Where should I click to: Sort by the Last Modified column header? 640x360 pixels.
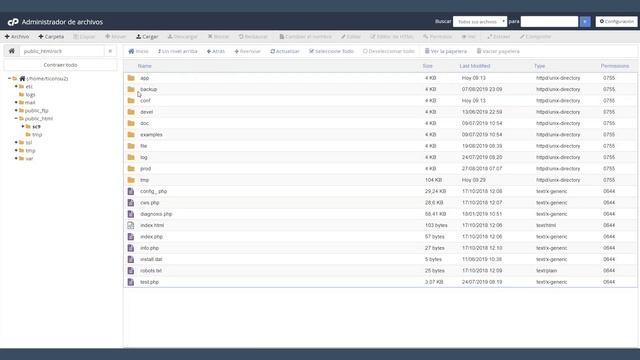[x=475, y=66]
